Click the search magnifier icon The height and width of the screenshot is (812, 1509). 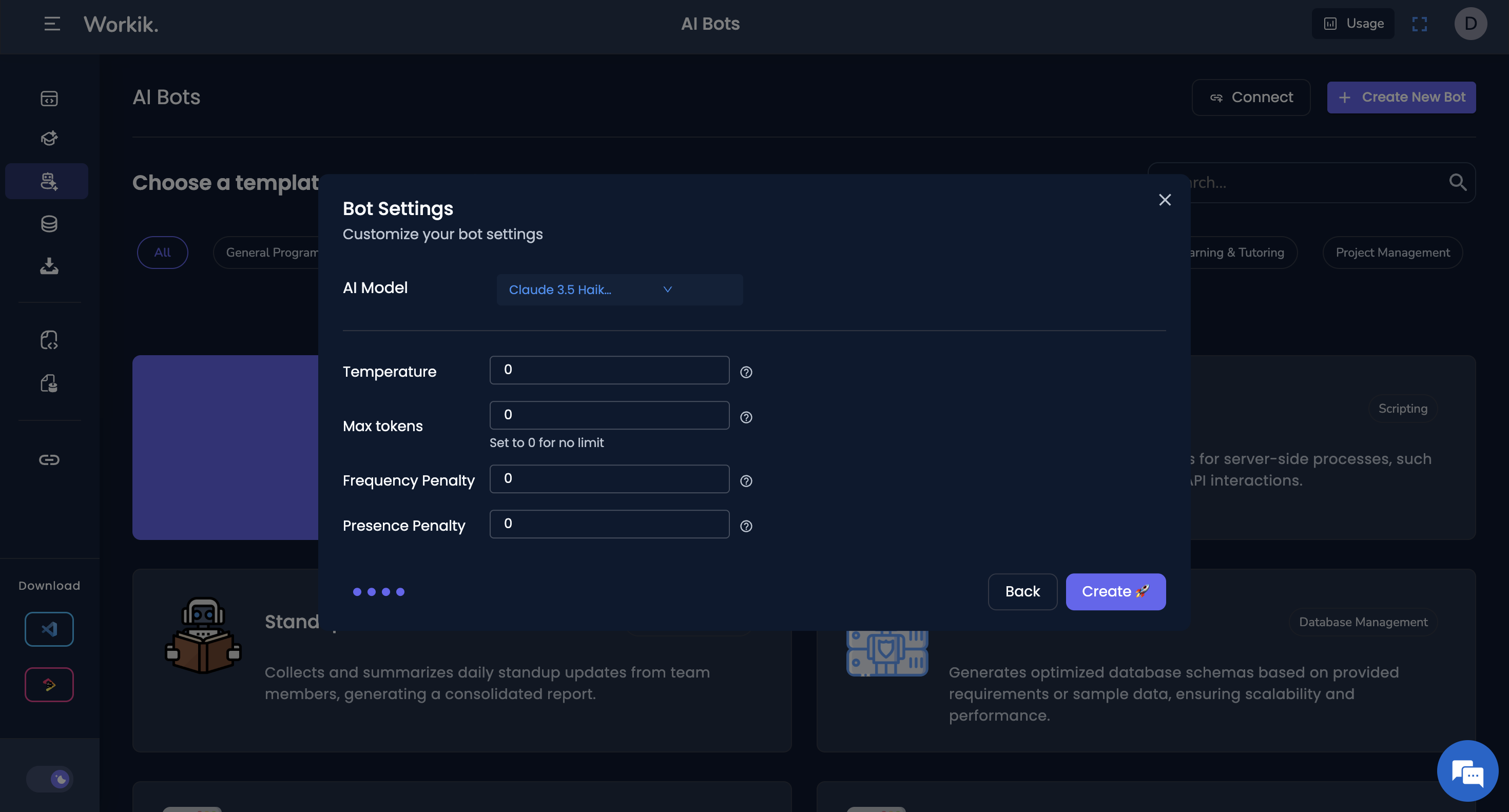pos(1458,183)
